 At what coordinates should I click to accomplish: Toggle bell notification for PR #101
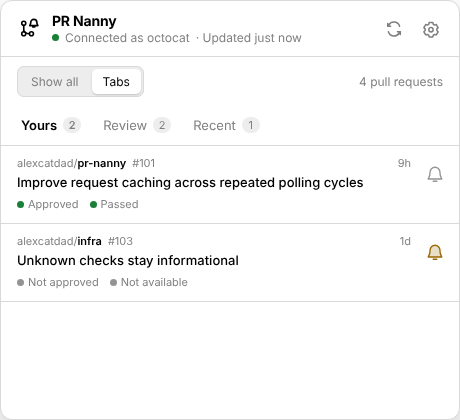coord(435,174)
